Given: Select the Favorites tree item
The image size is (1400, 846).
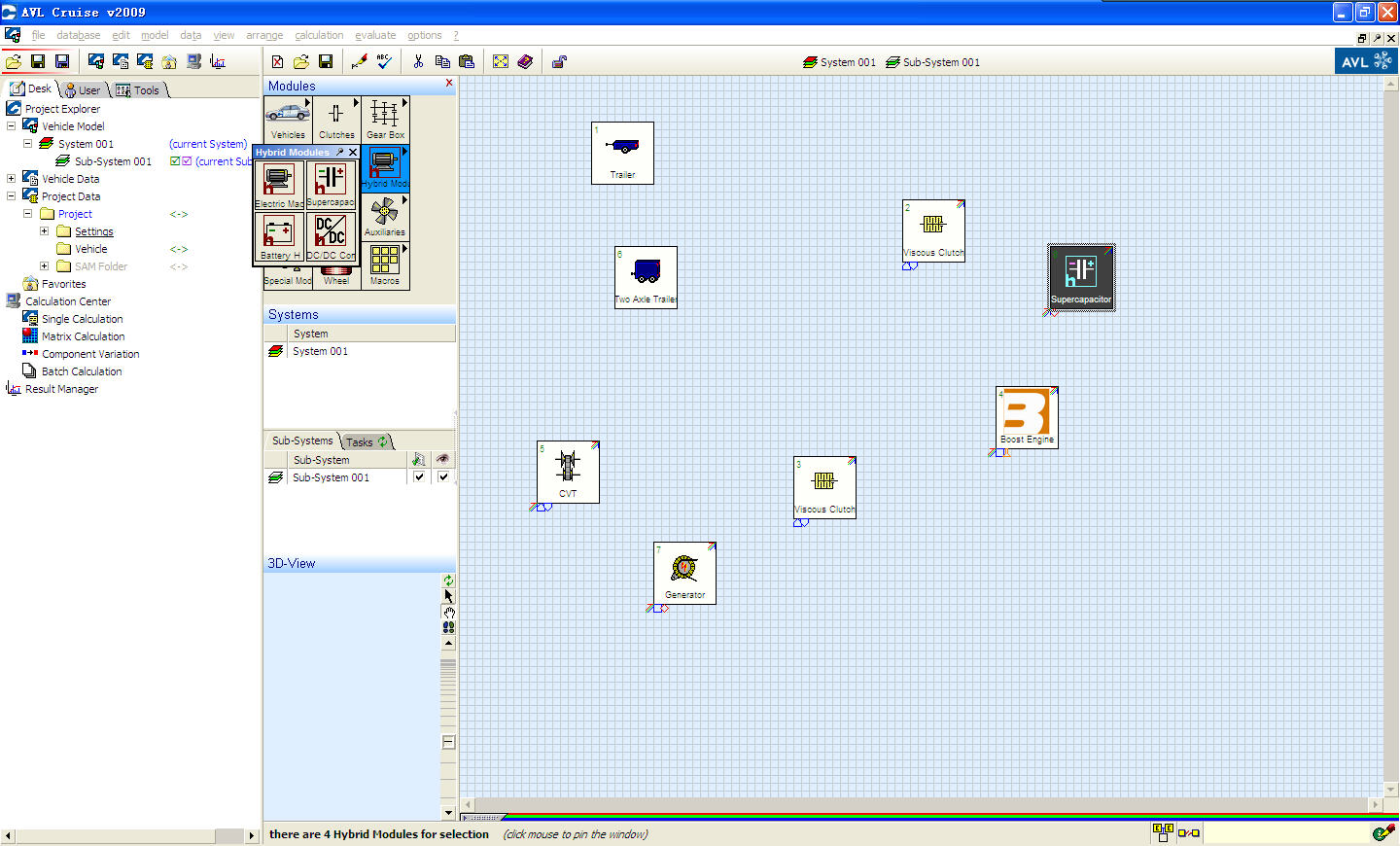Looking at the screenshot, I should pyautogui.click(x=63, y=284).
